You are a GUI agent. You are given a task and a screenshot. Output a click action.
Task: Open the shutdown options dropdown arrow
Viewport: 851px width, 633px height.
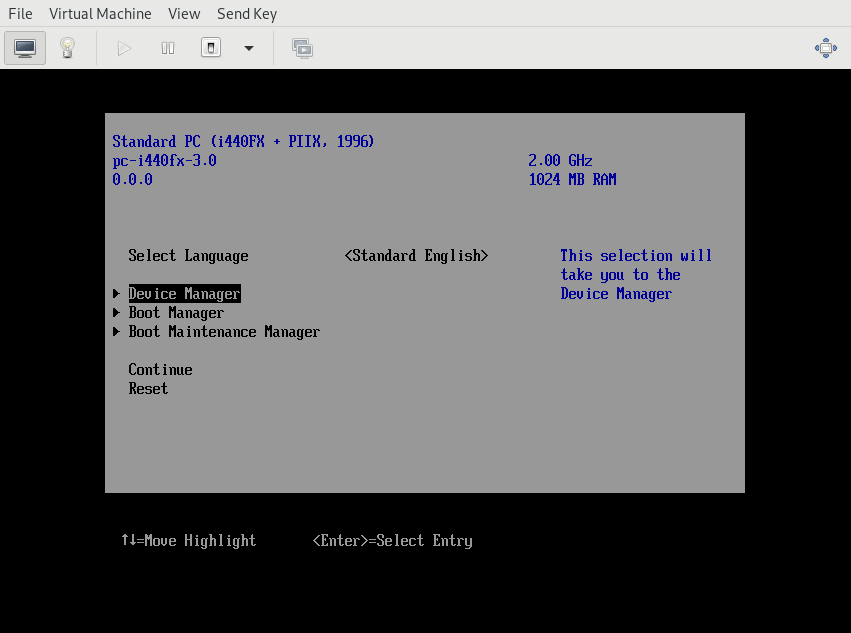click(x=249, y=48)
